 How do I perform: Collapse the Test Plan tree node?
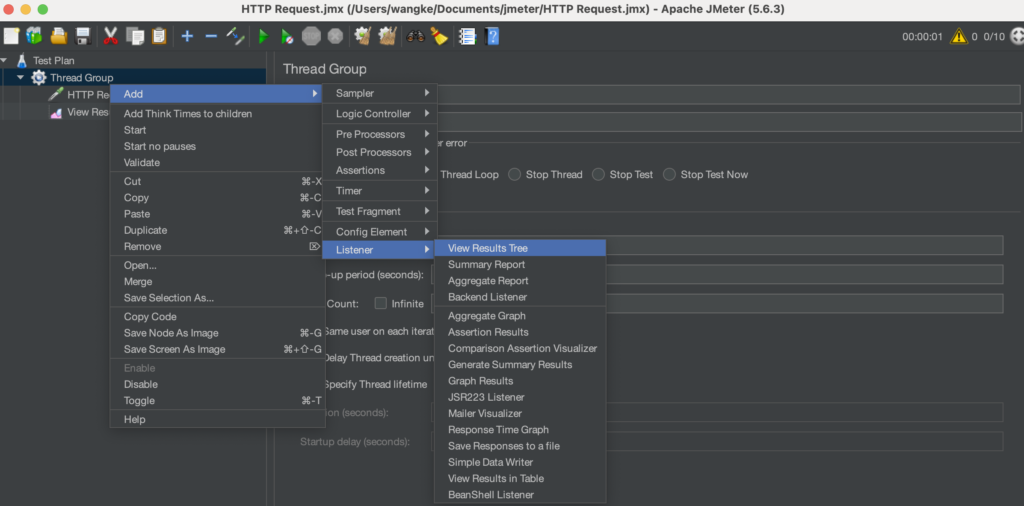5,60
